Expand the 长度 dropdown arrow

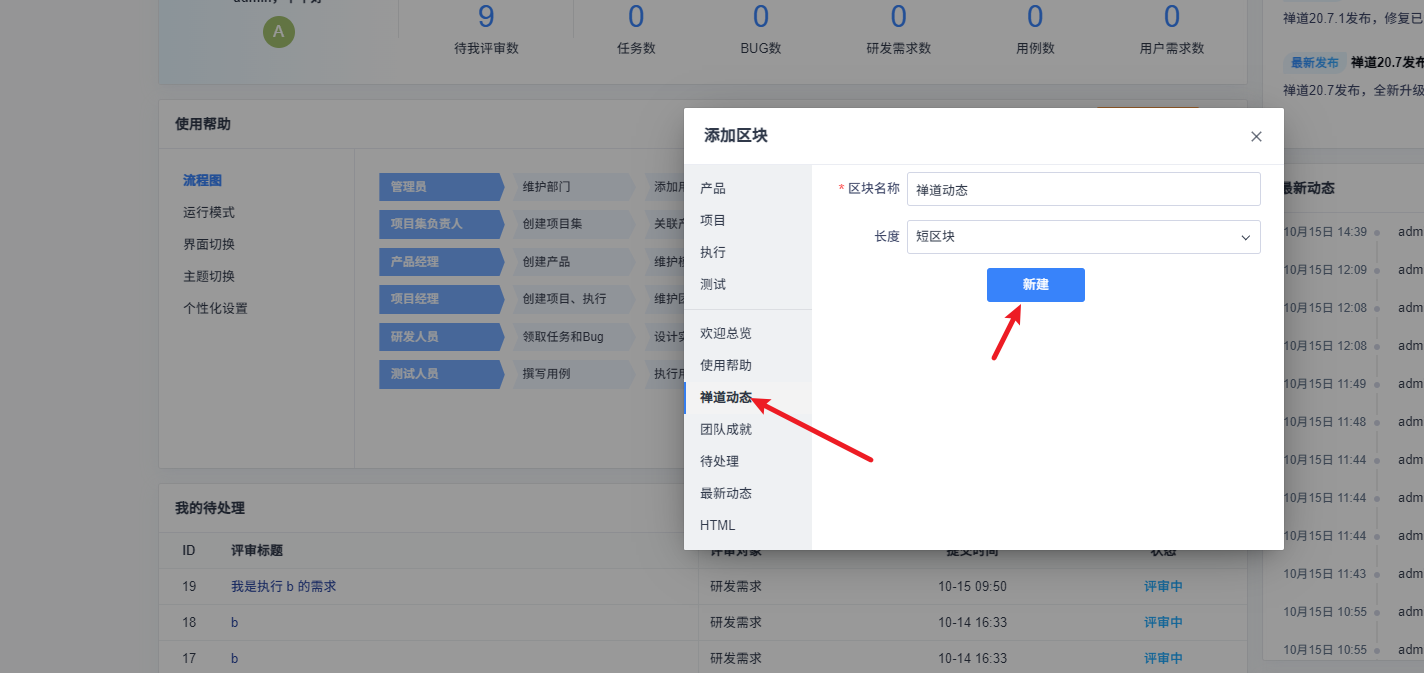[1245, 237]
